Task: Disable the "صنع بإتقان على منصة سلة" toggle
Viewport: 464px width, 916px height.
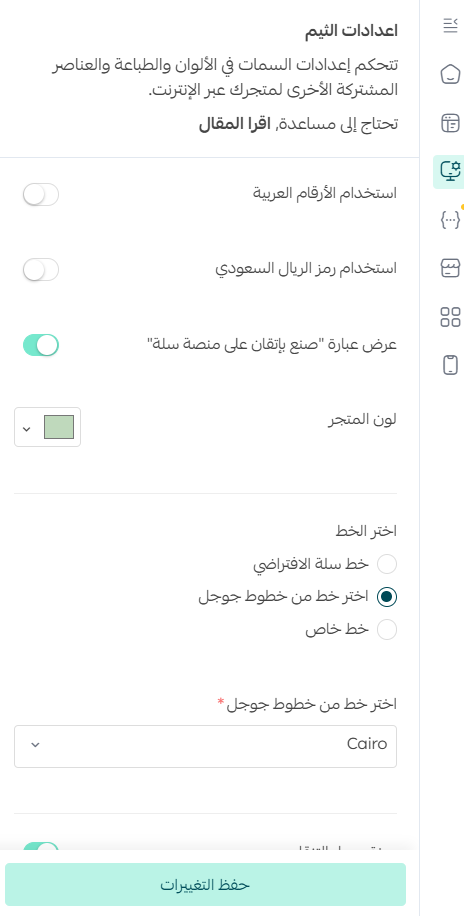Action: tap(41, 345)
